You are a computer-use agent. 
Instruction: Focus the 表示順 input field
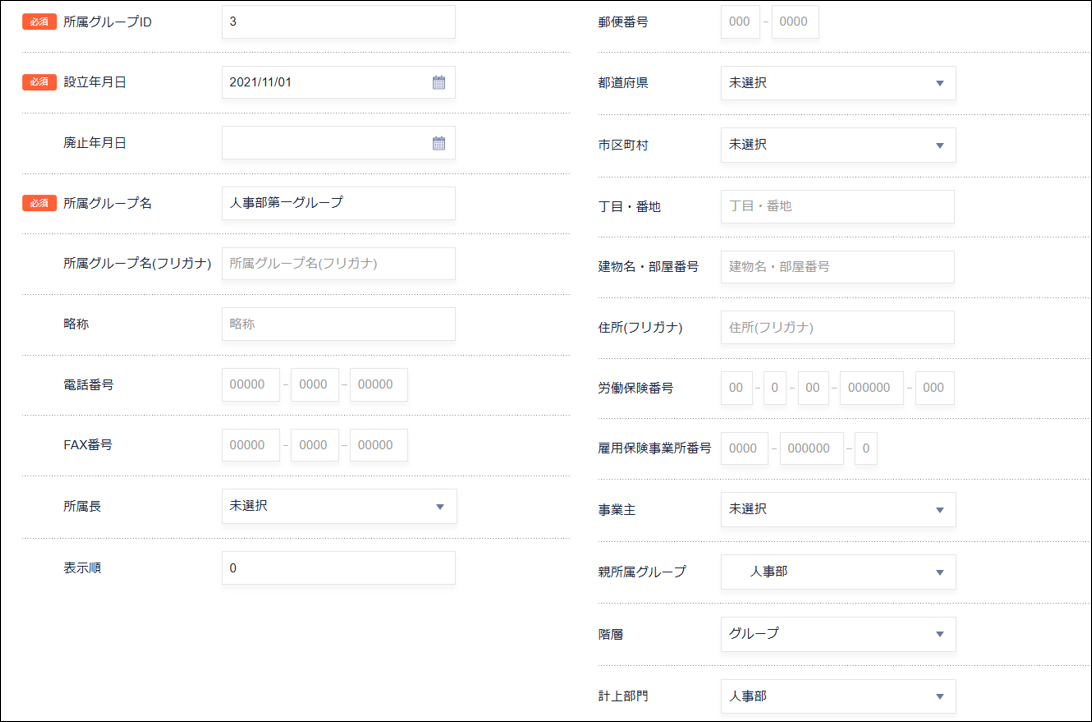(x=338, y=568)
